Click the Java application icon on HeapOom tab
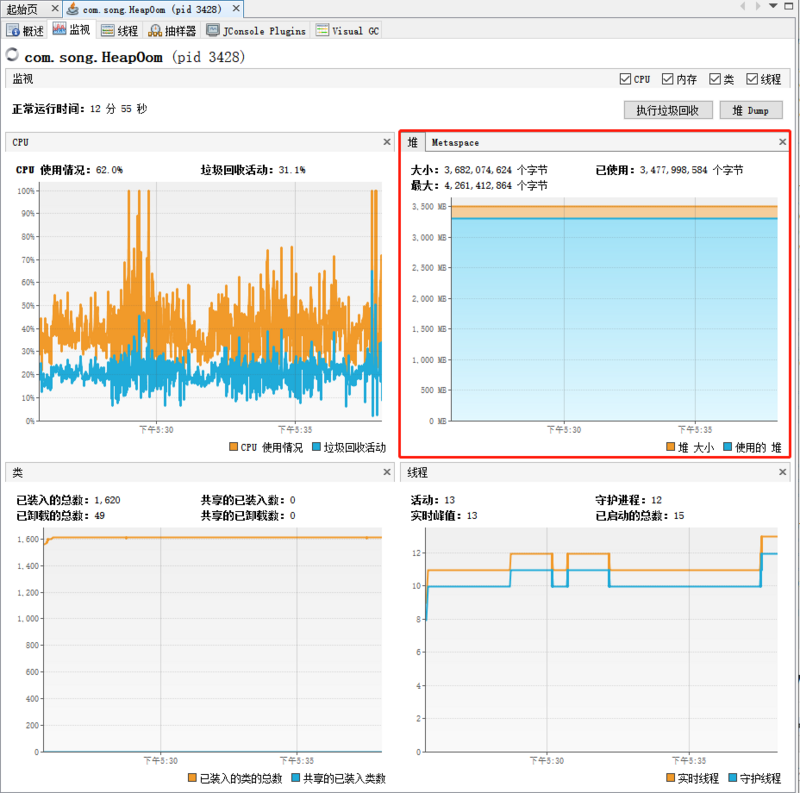This screenshot has height=793, width=800. [73, 9]
